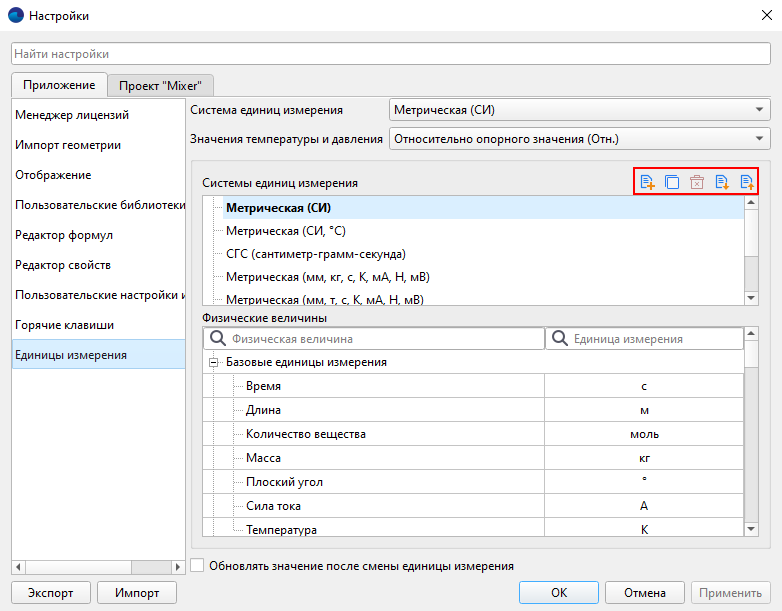
Task: Open the Значения температуры и давления dropdown
Action: click(x=579, y=138)
